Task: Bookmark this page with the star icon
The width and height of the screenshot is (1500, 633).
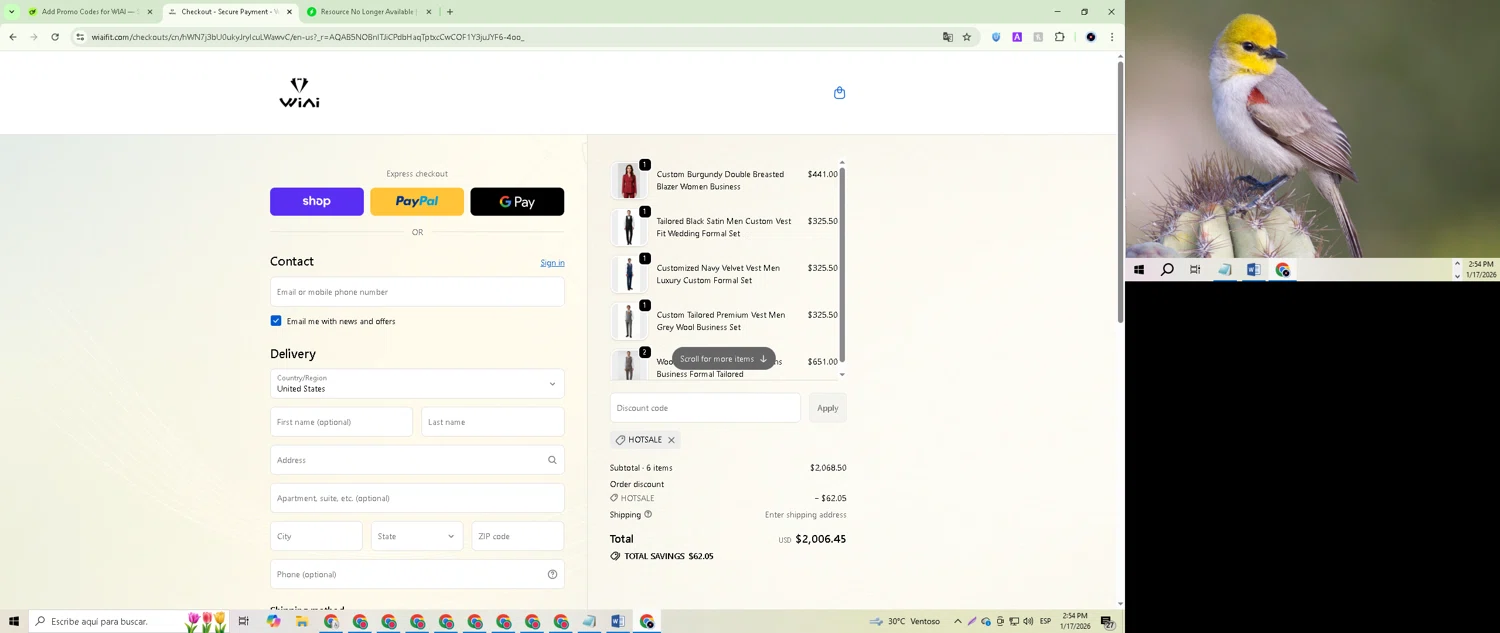Action: [967, 37]
